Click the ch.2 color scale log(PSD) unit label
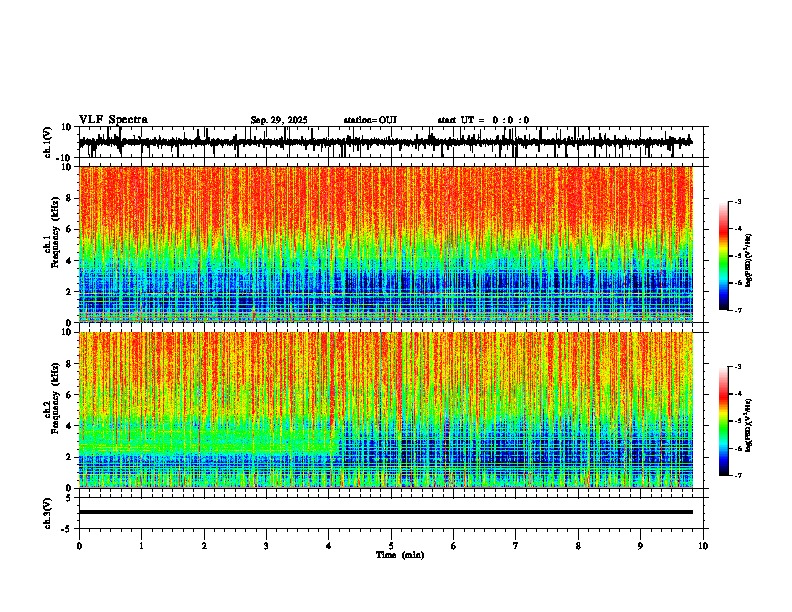The image size is (792, 612). tap(749, 425)
